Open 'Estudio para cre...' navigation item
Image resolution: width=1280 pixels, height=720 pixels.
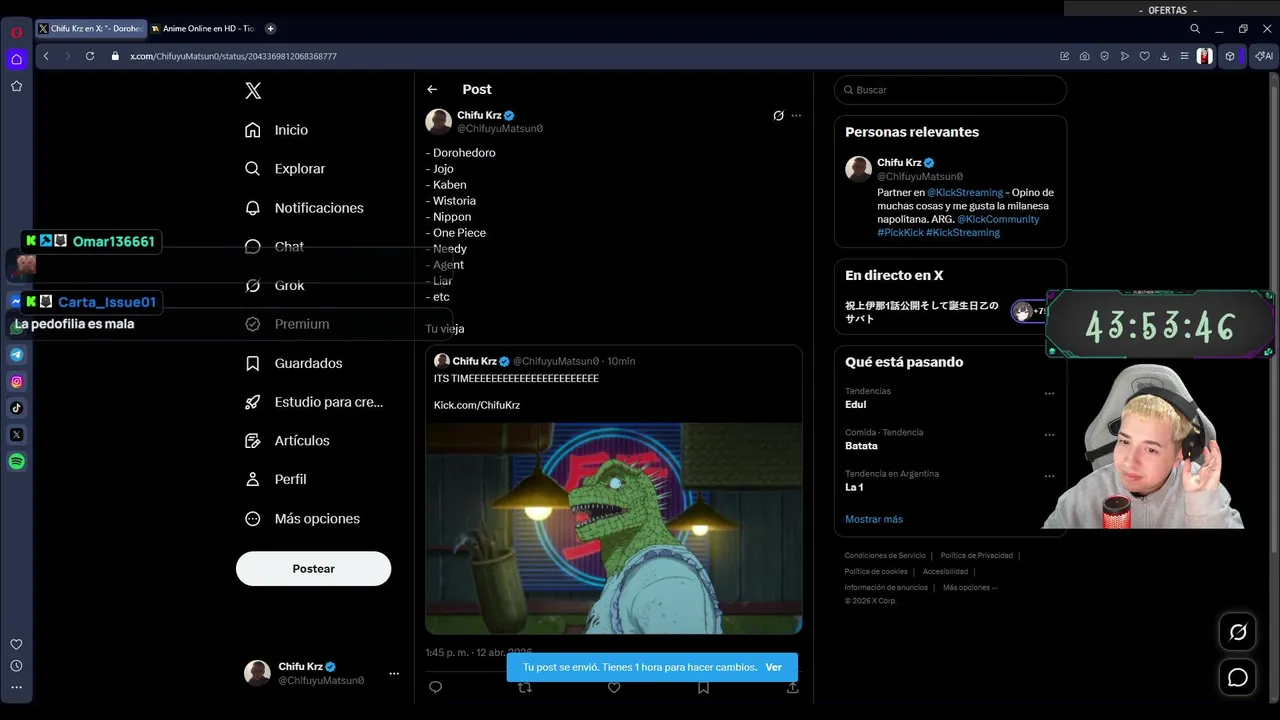315,402
